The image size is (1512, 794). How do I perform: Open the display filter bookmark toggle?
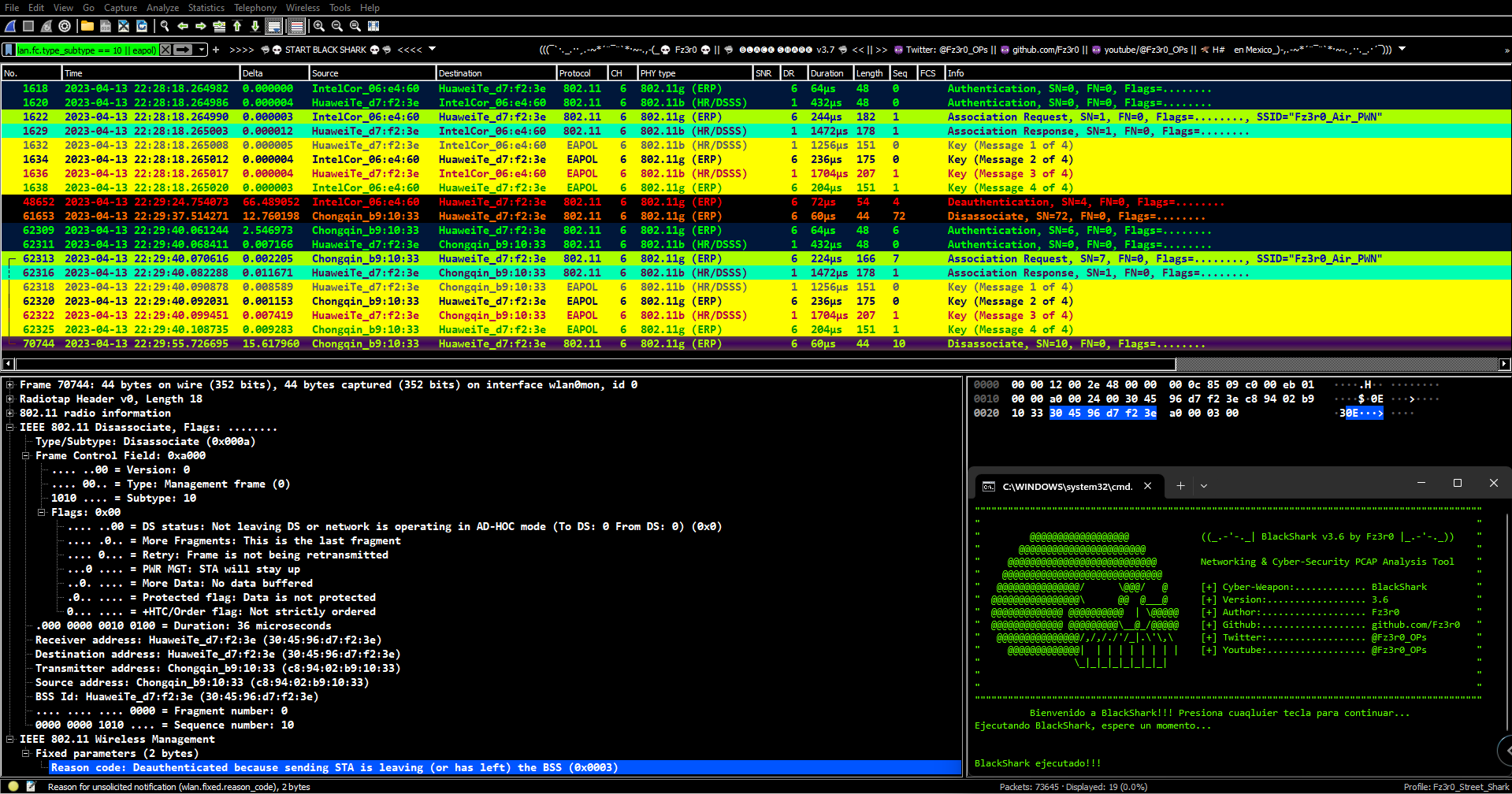(9, 49)
